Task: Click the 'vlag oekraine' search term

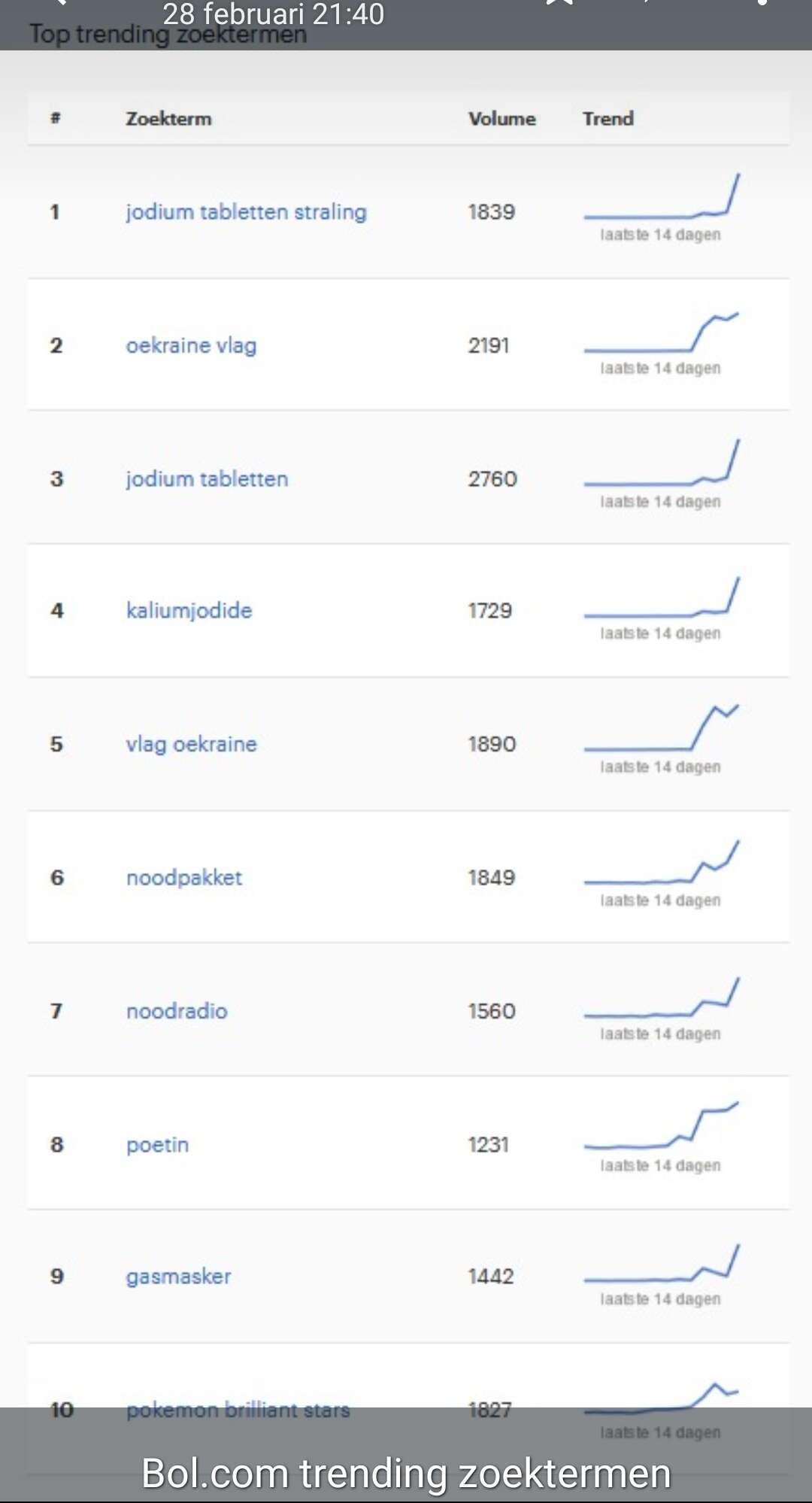Action: point(191,744)
